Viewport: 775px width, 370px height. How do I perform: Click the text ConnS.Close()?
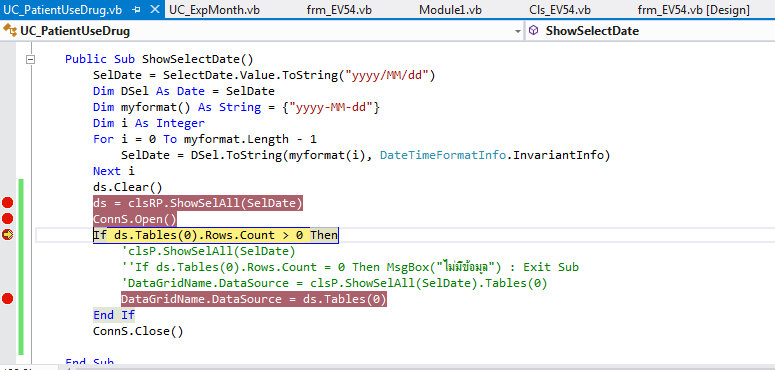tap(138, 331)
